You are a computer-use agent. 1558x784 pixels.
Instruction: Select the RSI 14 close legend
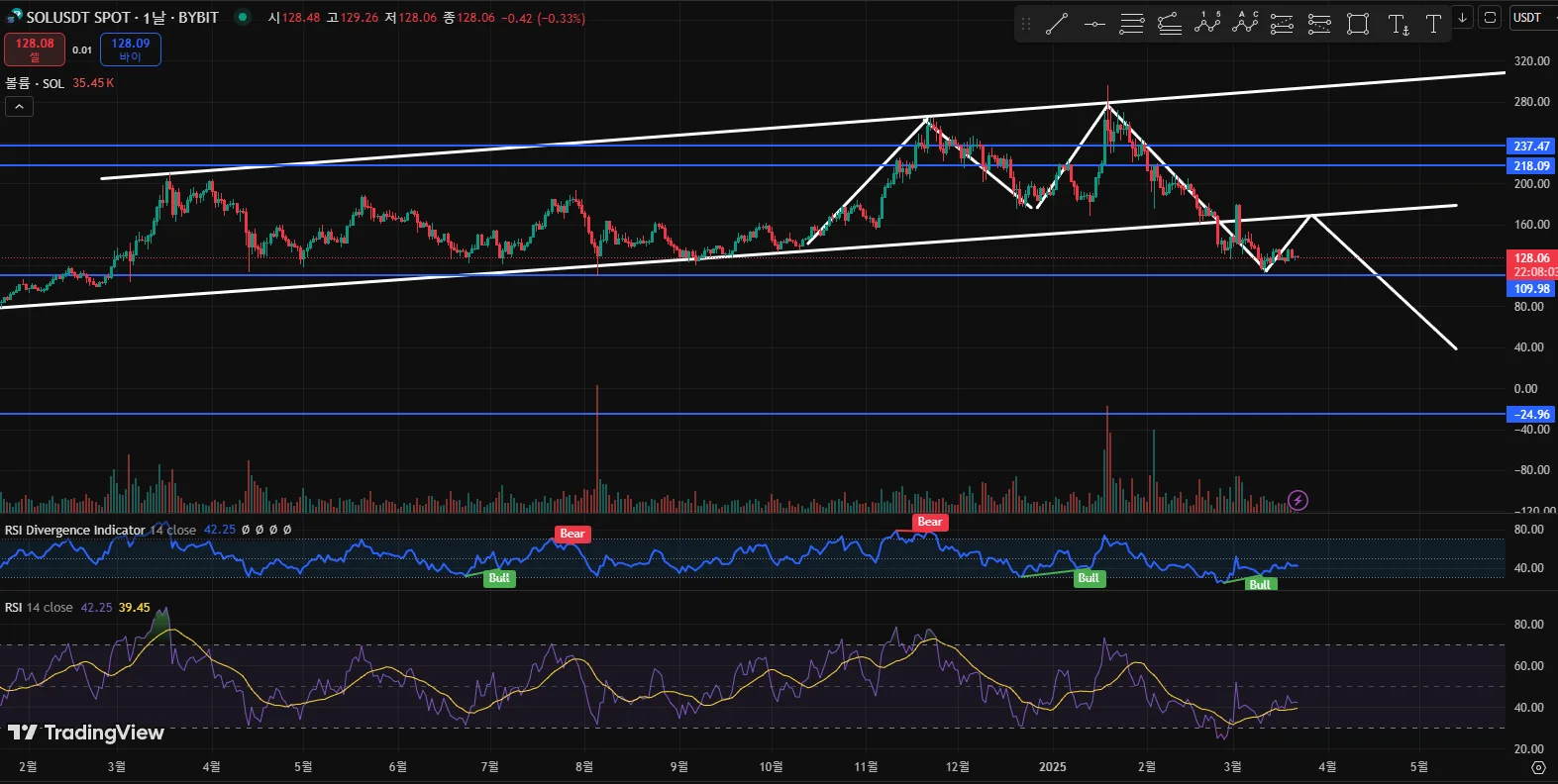(x=39, y=607)
